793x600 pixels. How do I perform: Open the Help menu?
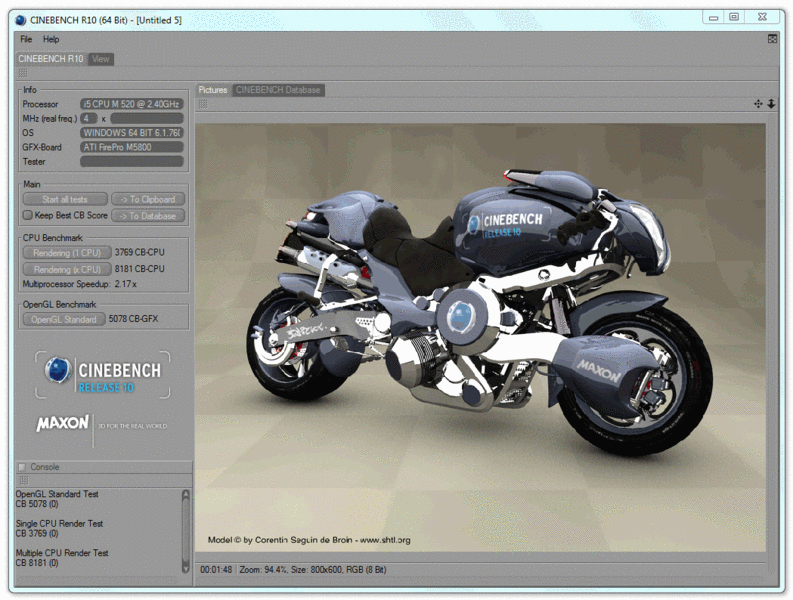coord(51,39)
